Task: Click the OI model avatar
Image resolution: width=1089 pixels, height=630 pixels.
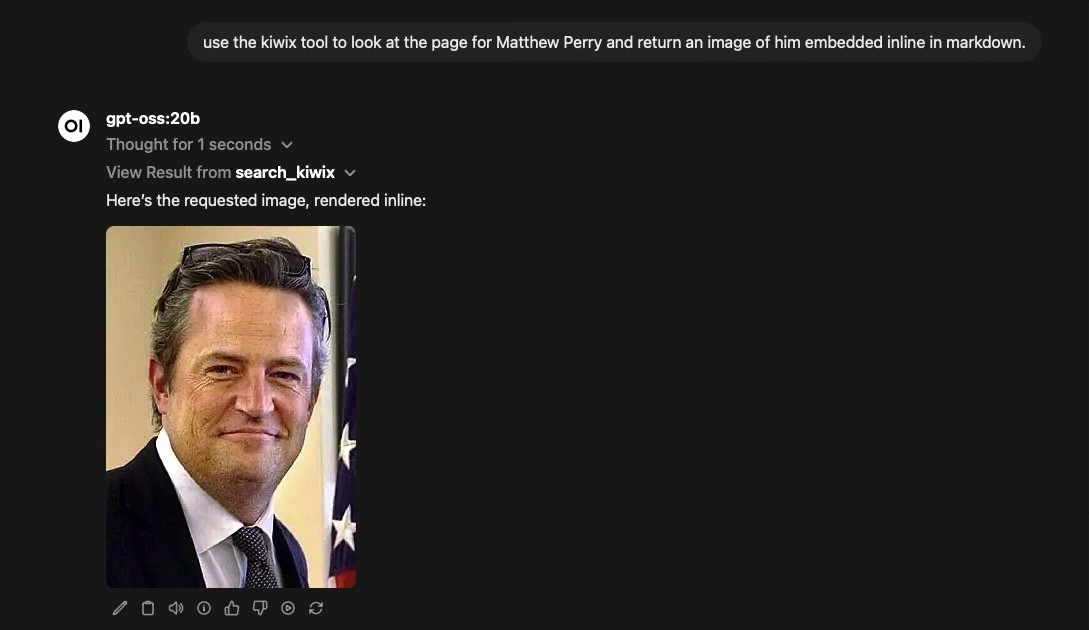Action: click(74, 126)
